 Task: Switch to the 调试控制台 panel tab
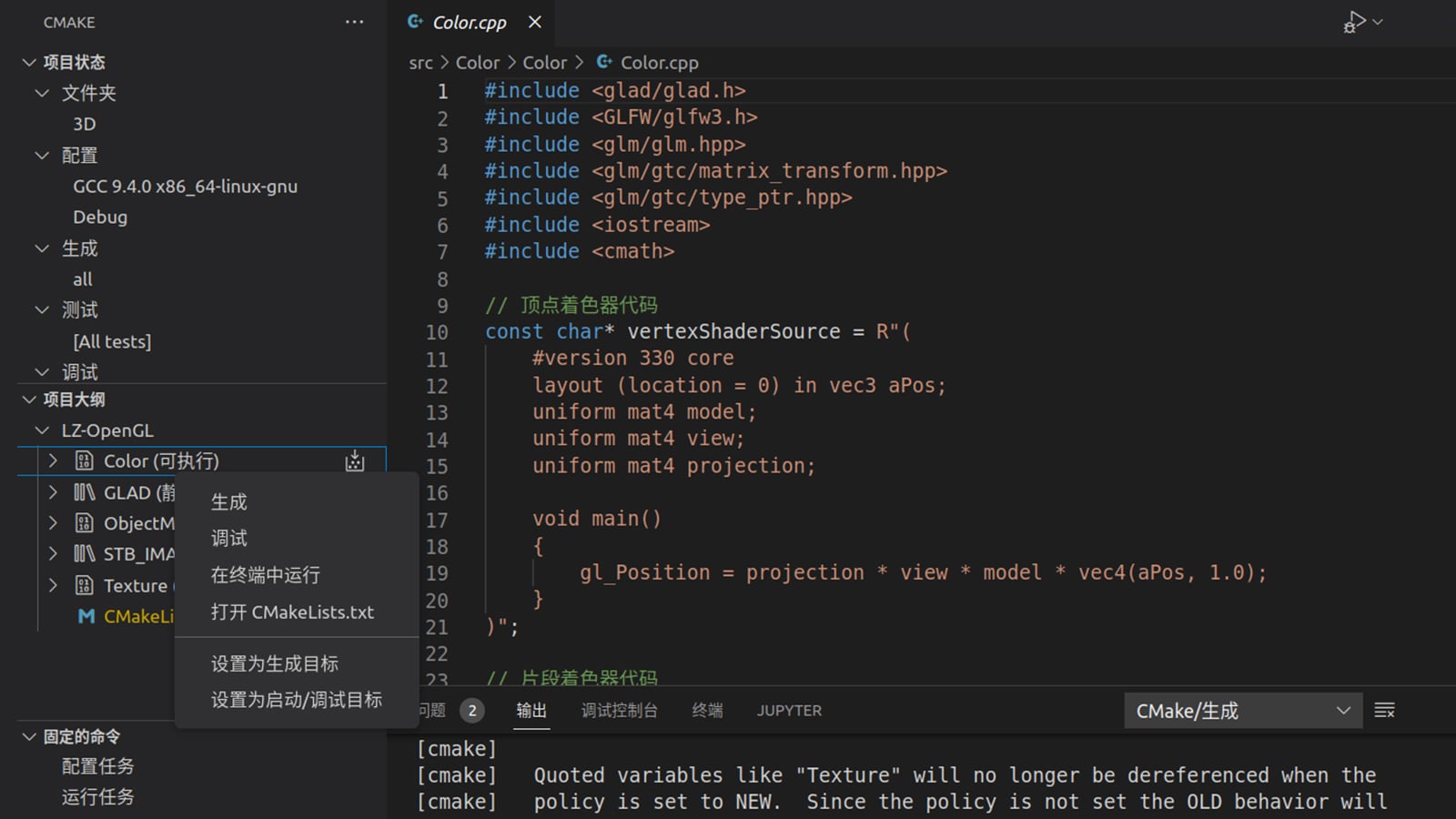pyautogui.click(x=620, y=711)
